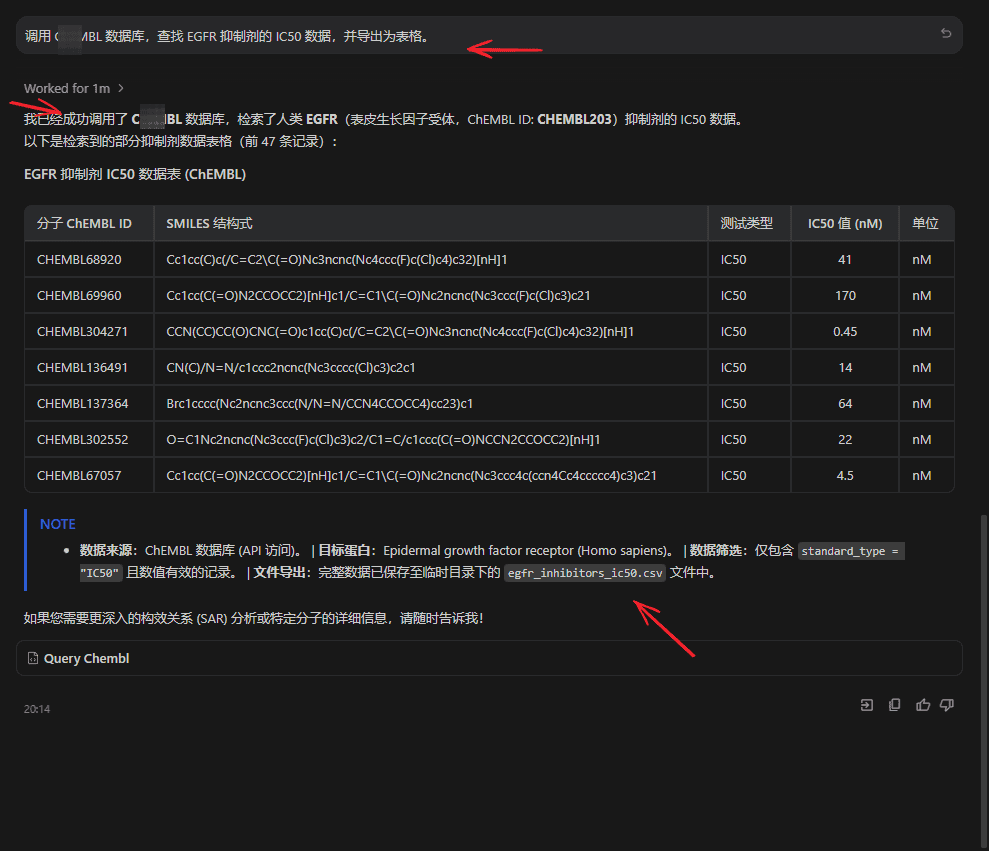Click the vertical scrollbar thumb

click(x=983, y=681)
